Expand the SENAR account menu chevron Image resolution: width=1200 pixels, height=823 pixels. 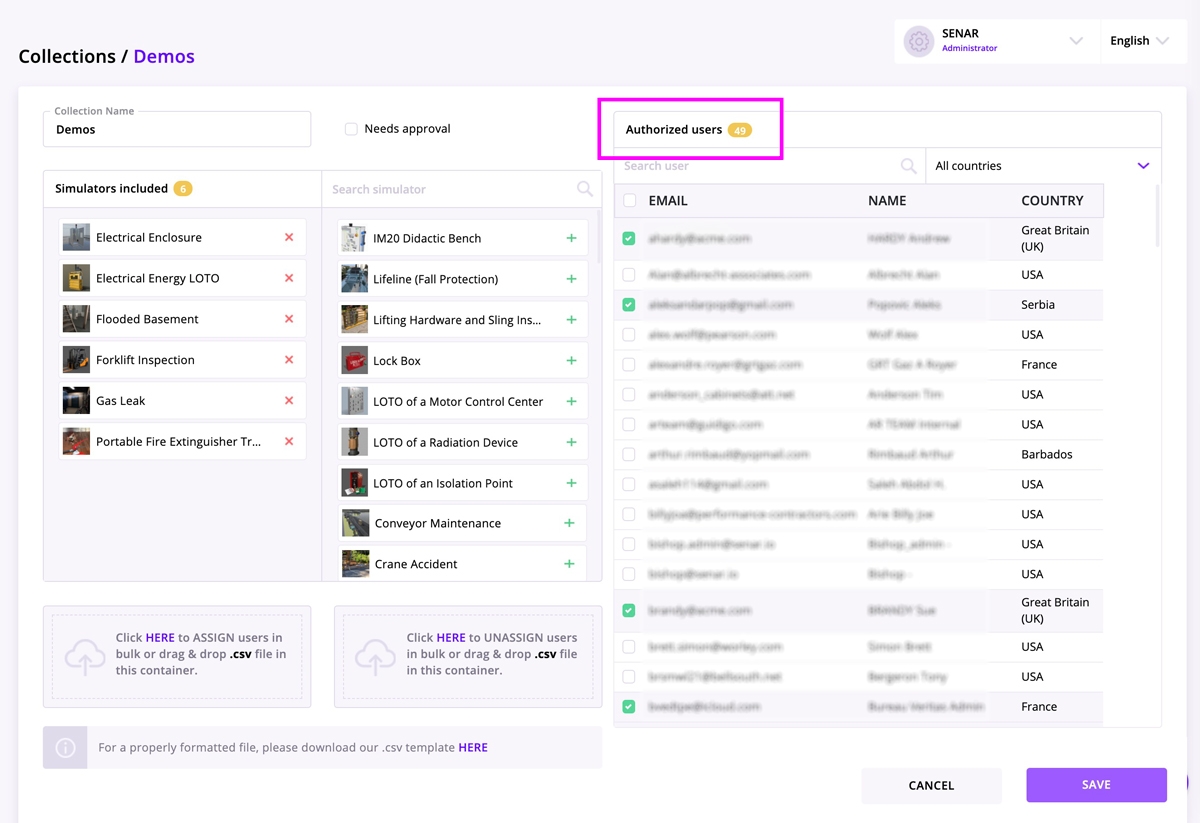(1076, 41)
